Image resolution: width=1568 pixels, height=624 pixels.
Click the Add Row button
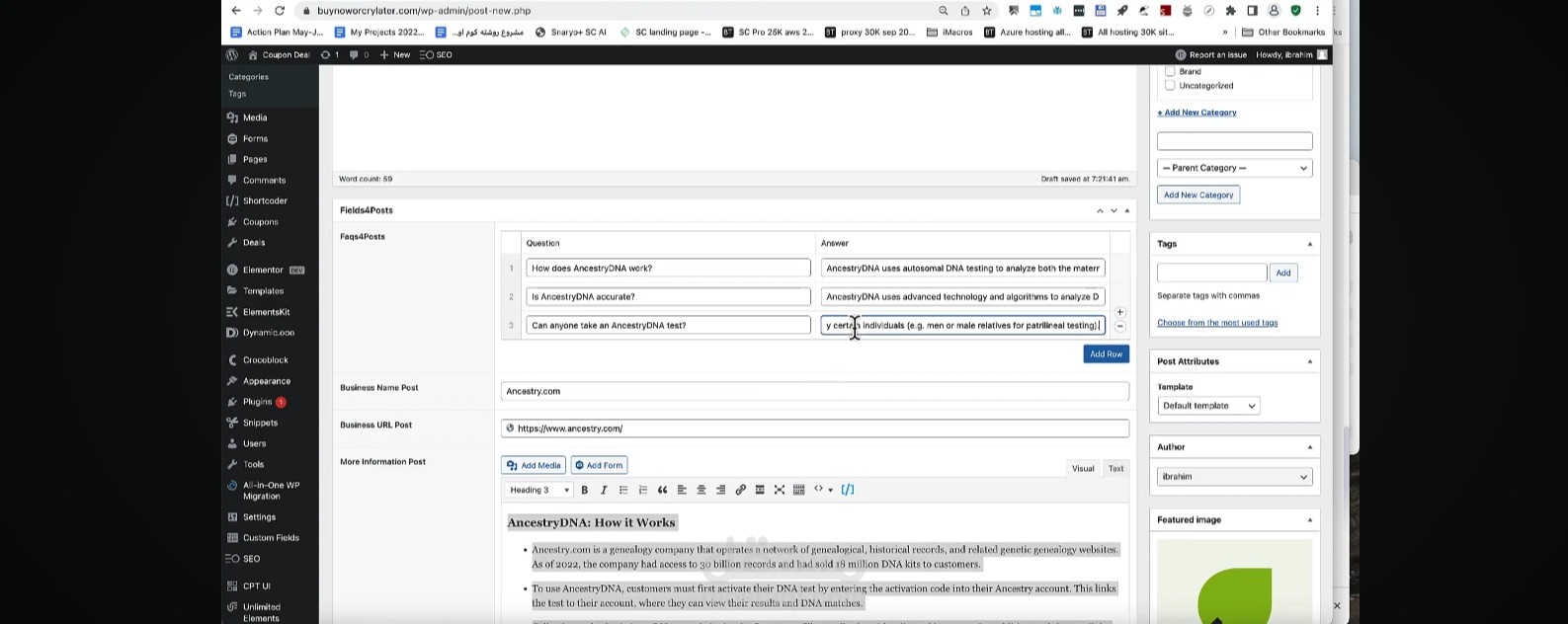point(1106,354)
